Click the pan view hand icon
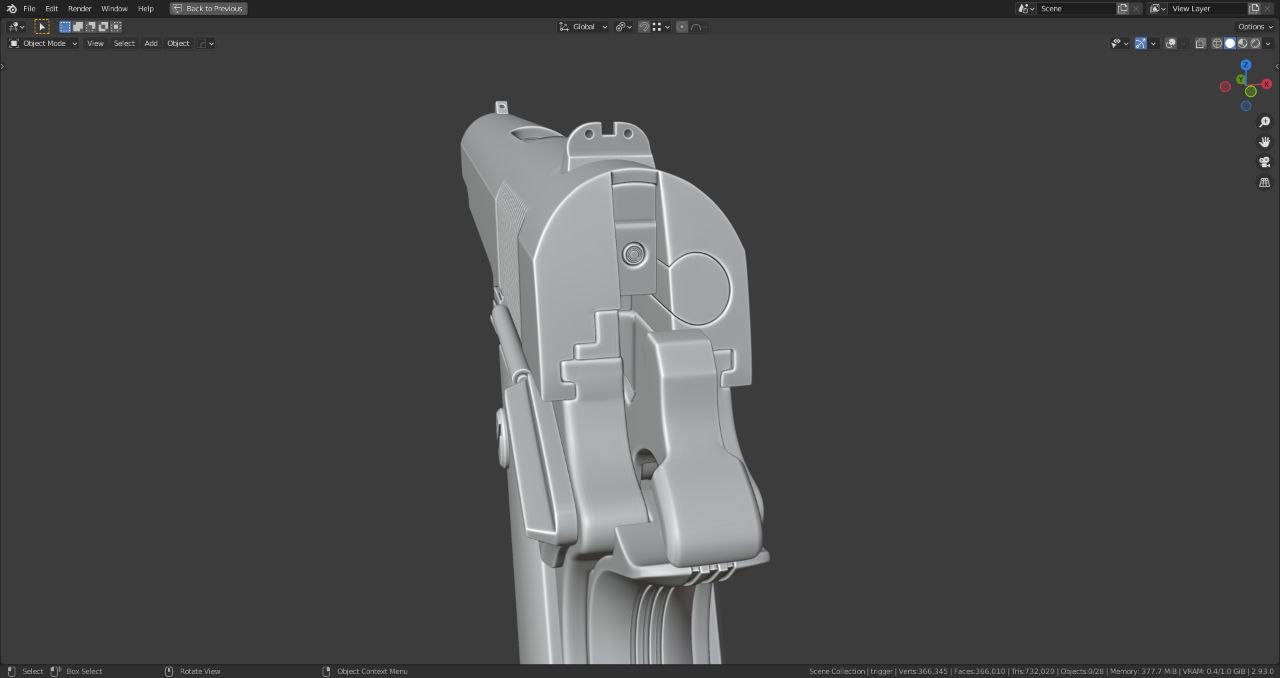Image resolution: width=1280 pixels, height=678 pixels. click(1264, 142)
